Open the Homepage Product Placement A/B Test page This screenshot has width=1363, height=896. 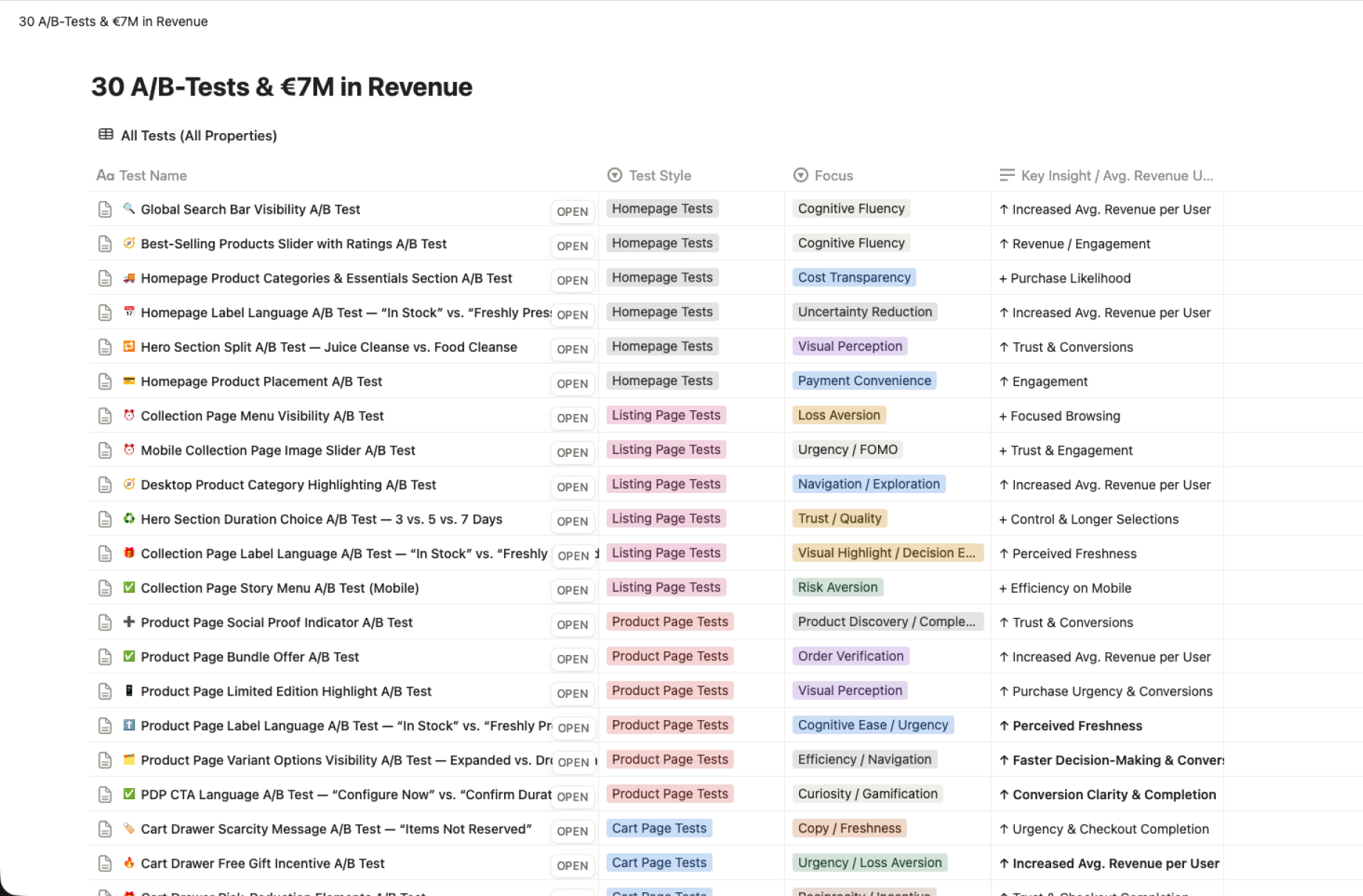(261, 381)
